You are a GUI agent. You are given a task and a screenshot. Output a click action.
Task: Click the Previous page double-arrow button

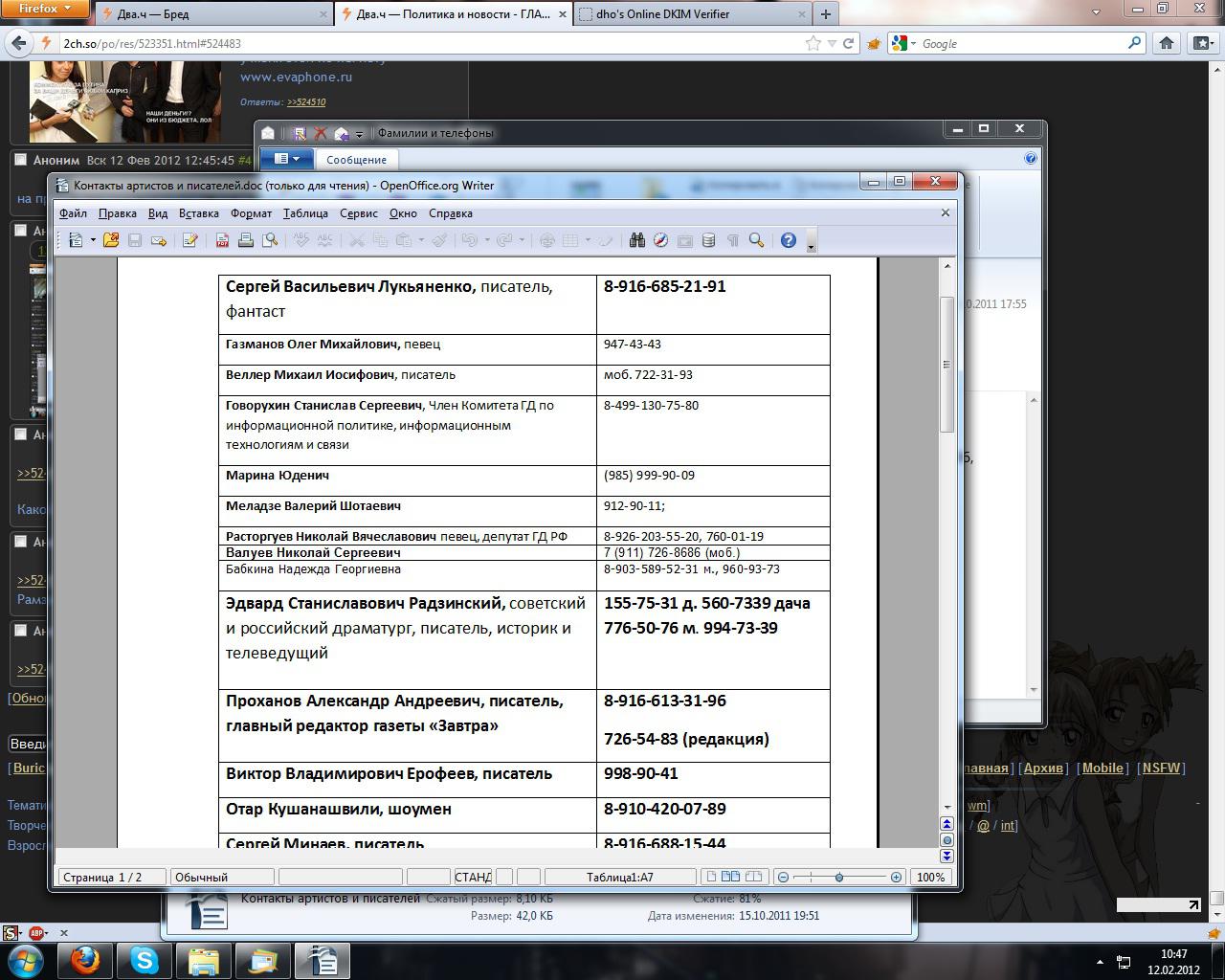(947, 824)
